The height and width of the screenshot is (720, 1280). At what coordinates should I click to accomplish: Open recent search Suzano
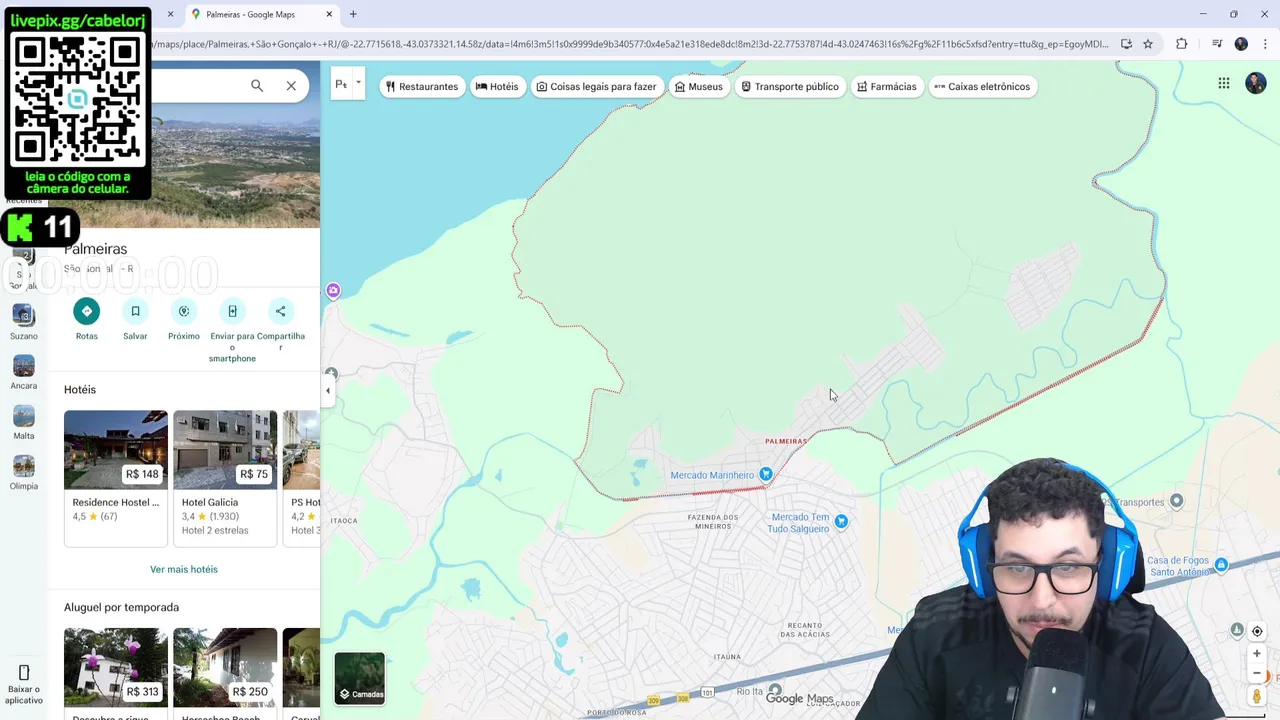click(24, 323)
